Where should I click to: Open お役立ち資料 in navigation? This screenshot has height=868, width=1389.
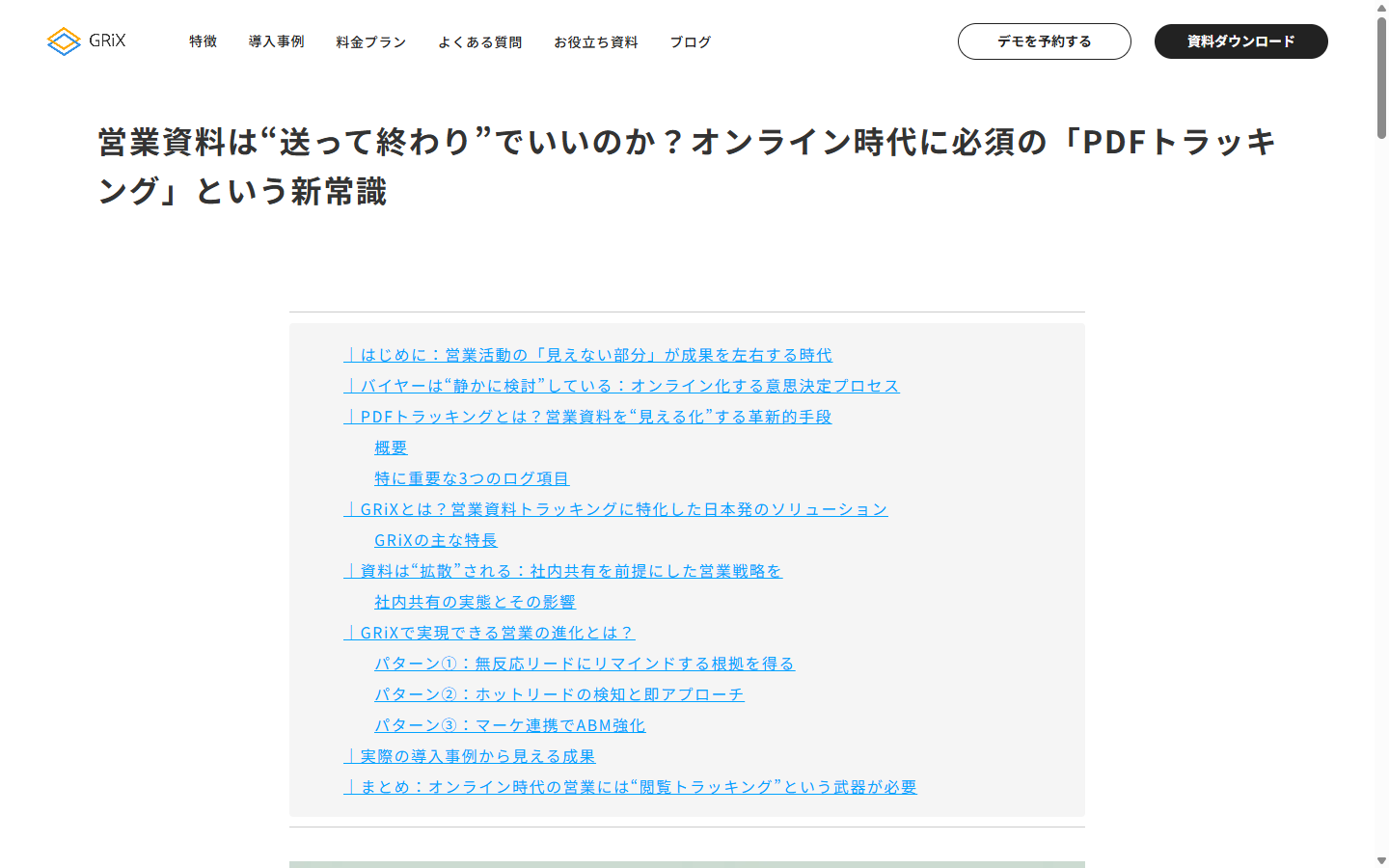(596, 41)
